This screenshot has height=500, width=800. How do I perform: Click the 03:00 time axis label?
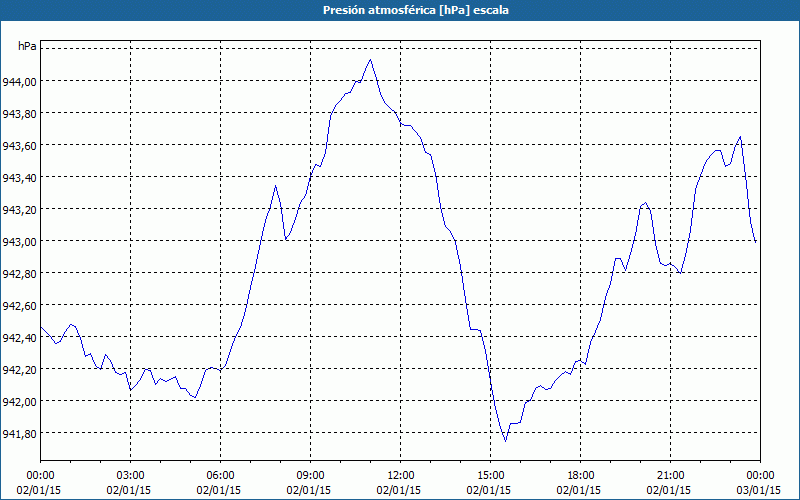pyautogui.click(x=131, y=476)
